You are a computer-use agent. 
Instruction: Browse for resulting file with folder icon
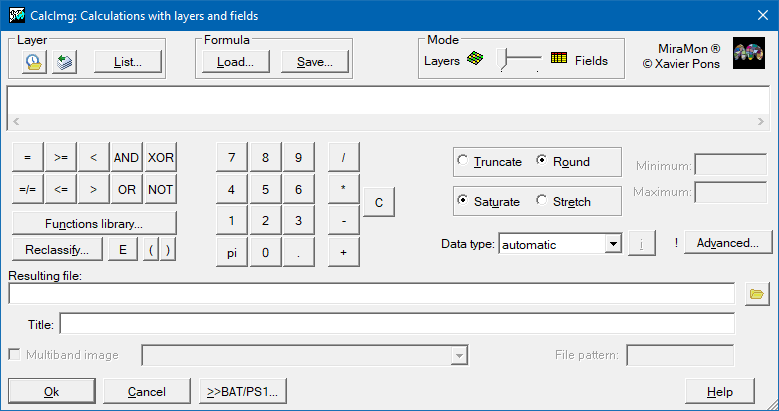coord(757,294)
